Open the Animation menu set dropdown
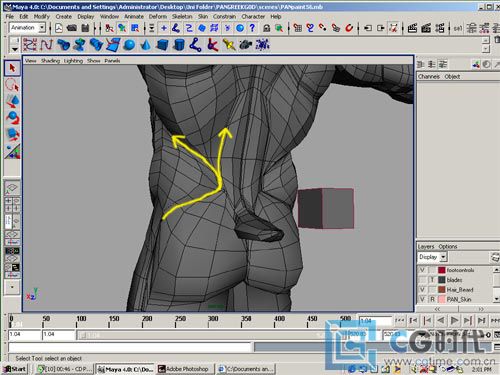This screenshot has width=500, height=375. click(42, 28)
